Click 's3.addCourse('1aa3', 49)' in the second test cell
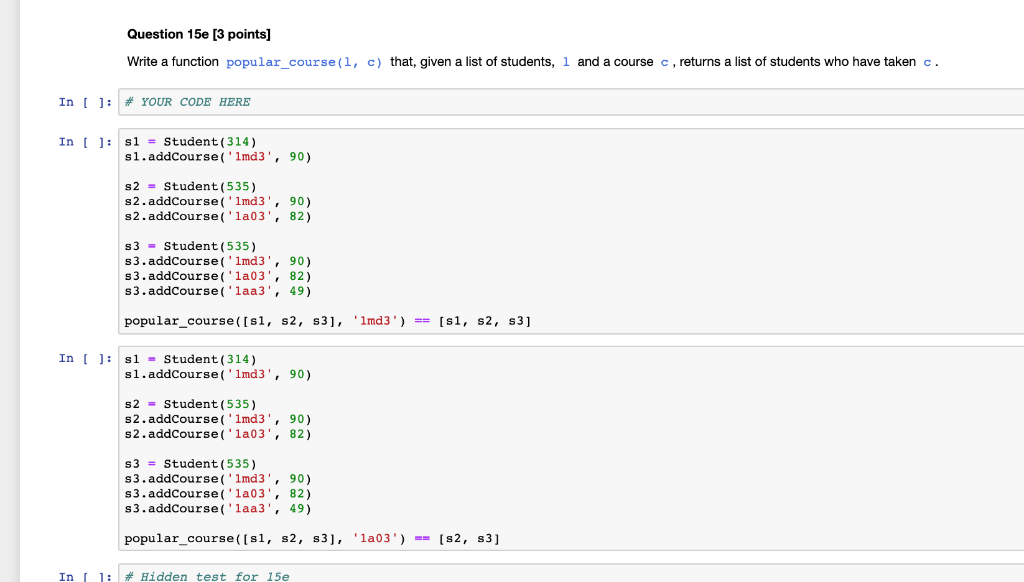The width and height of the screenshot is (1024, 582). point(218,509)
